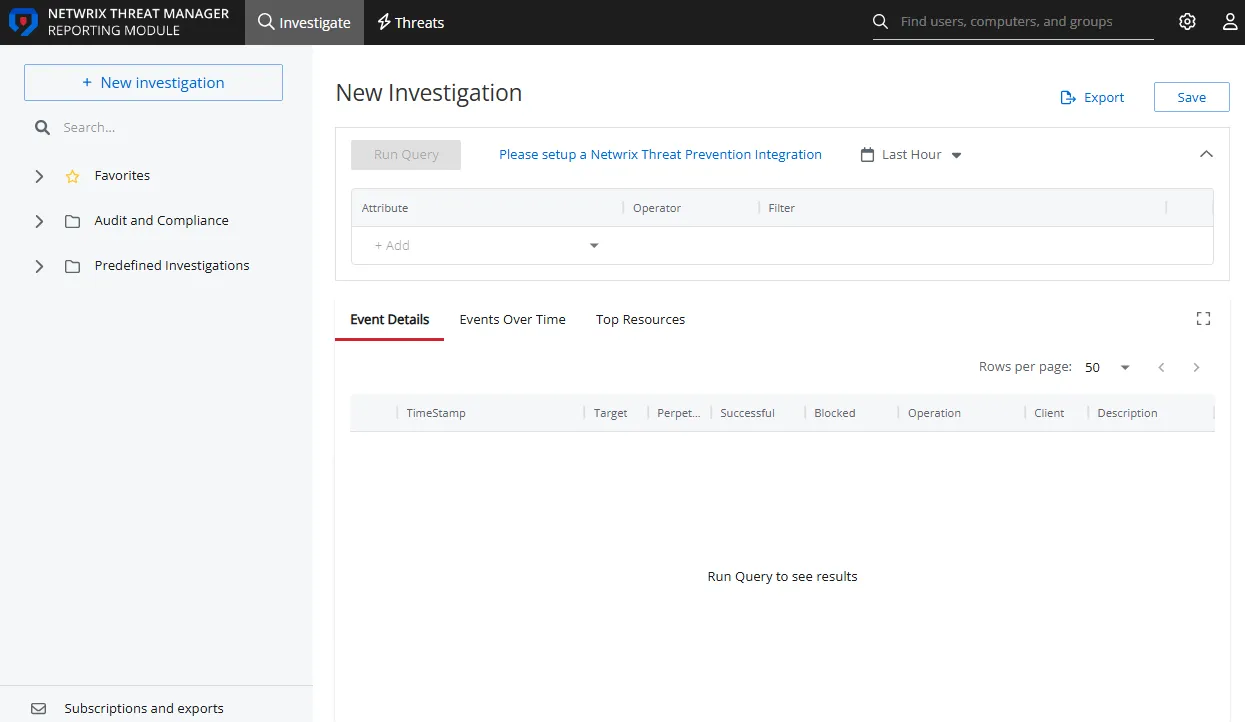Click the Run Query to see results text

782,577
